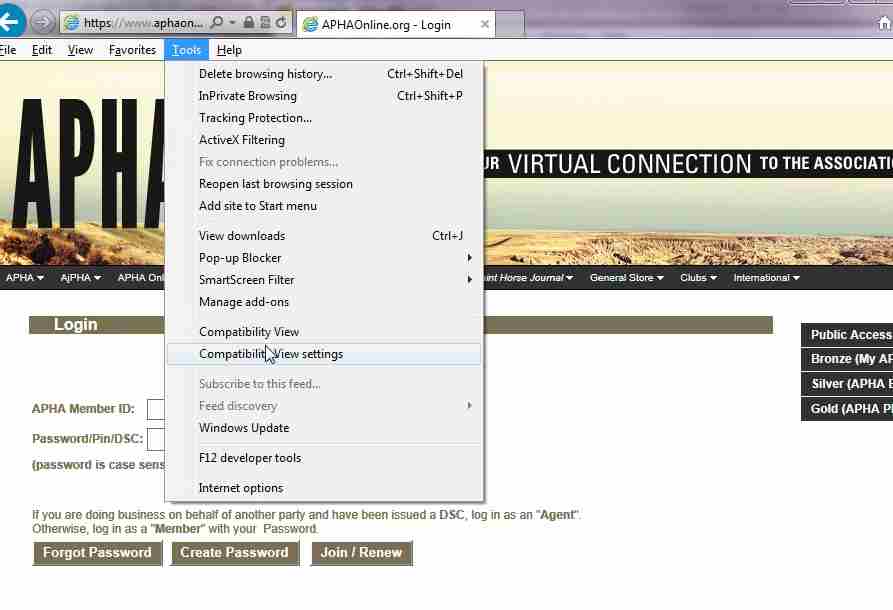The image size is (893, 610).
Task: Go back with the browser Back arrow
Action: [10, 21]
